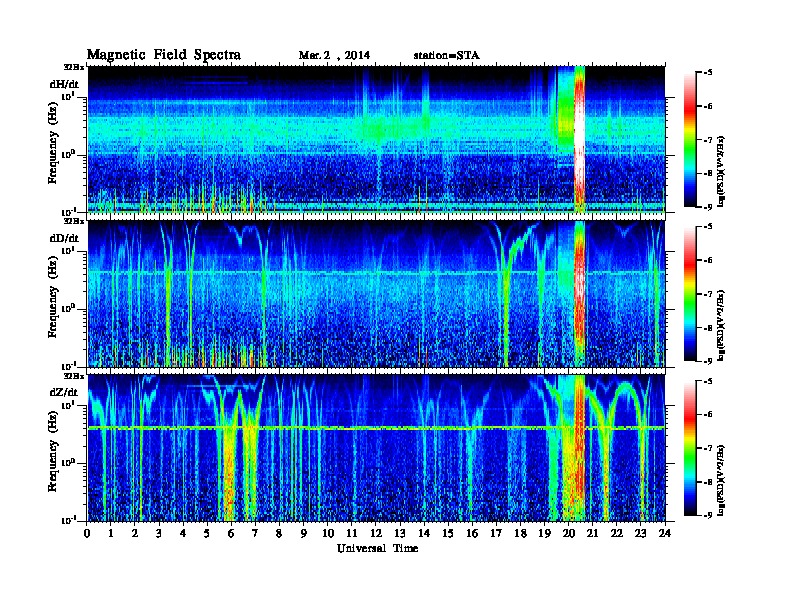Click hour 4 on the Universal Time axis
This screenshot has width=792, height=612.
183,534
